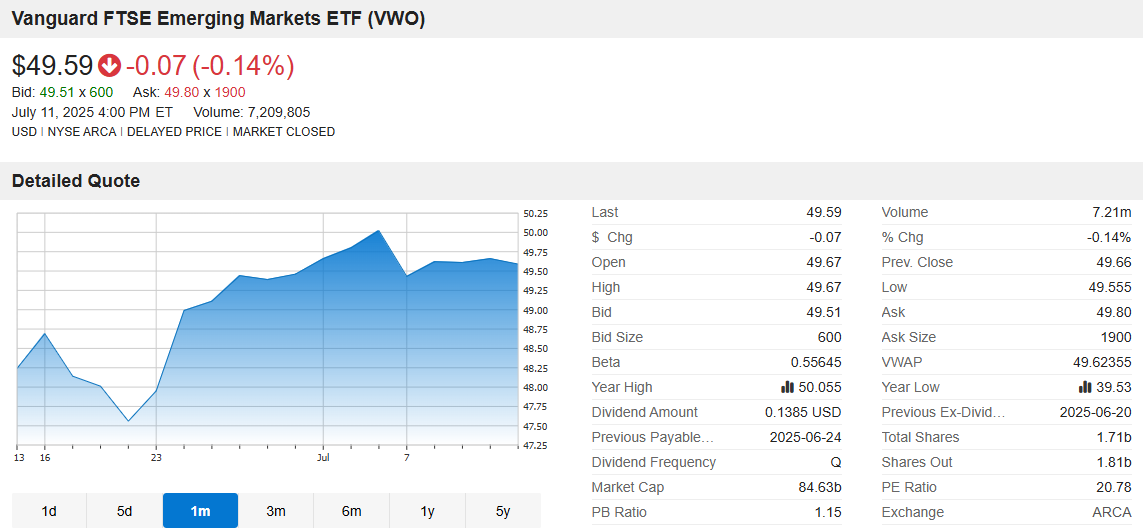Click the PB Ratio value 1.15
This screenshot has width=1143, height=530.
(x=829, y=512)
